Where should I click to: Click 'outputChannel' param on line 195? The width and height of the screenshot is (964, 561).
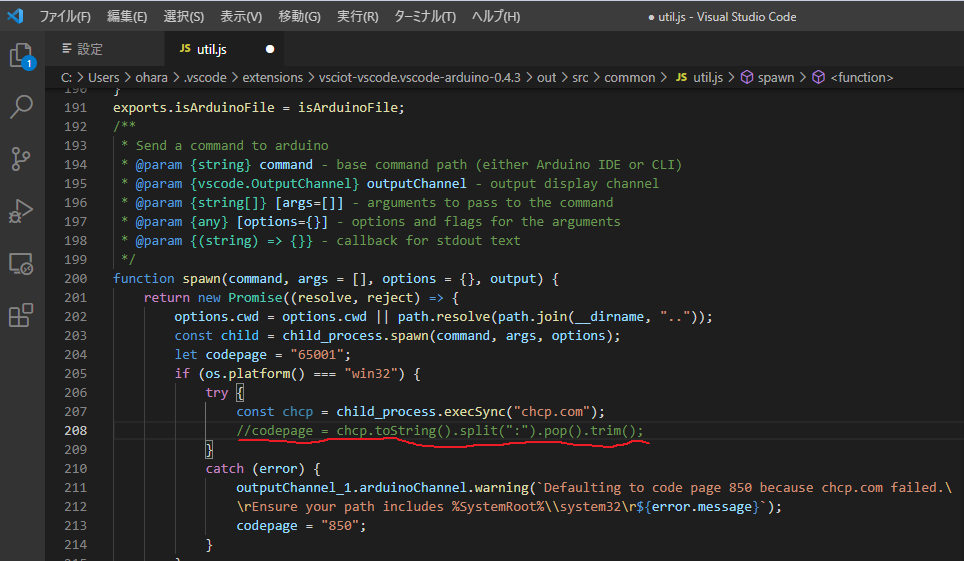416,184
